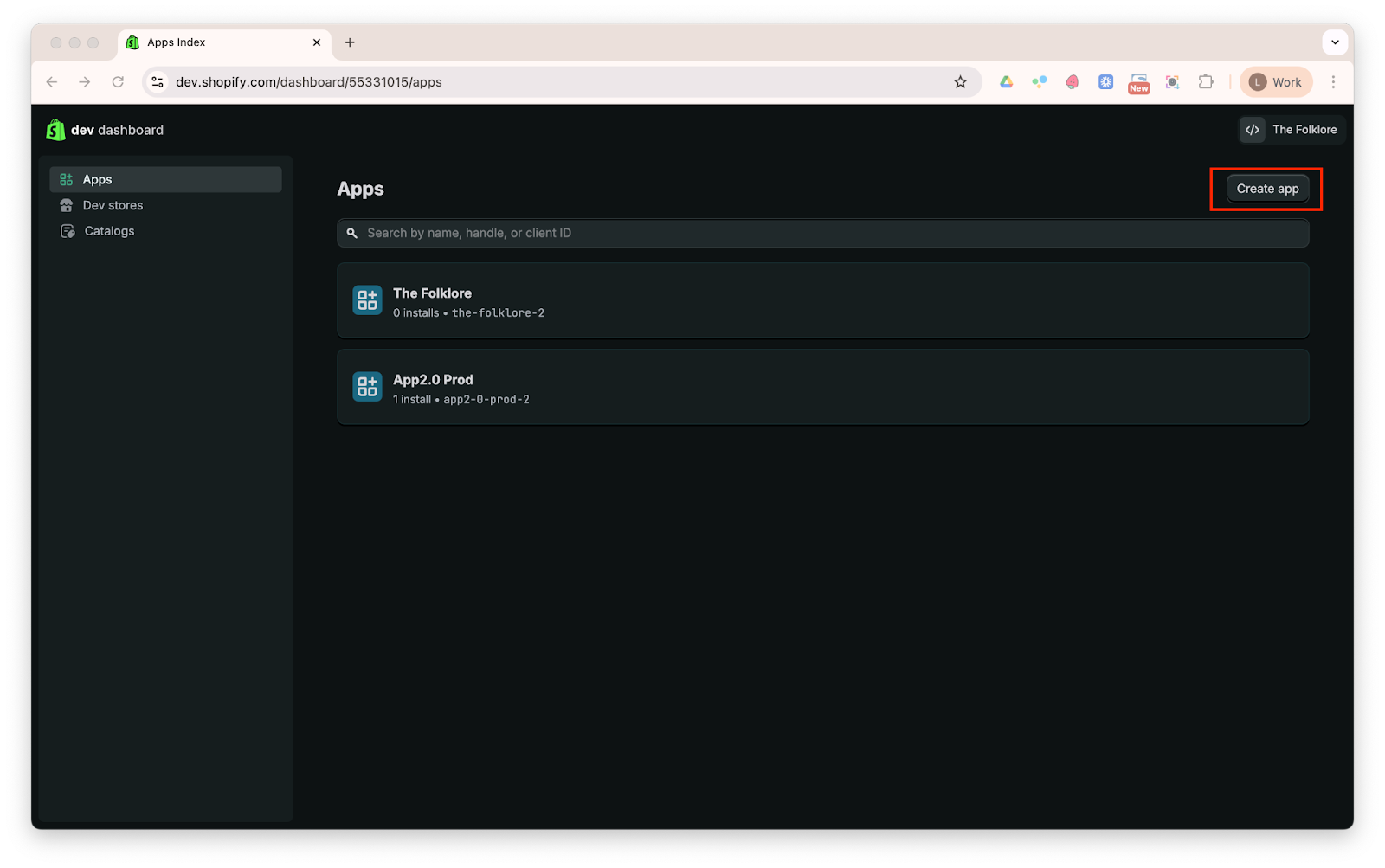Expand the tab search dropdown arrow
This screenshot has width=1385, height=868.
1335,42
